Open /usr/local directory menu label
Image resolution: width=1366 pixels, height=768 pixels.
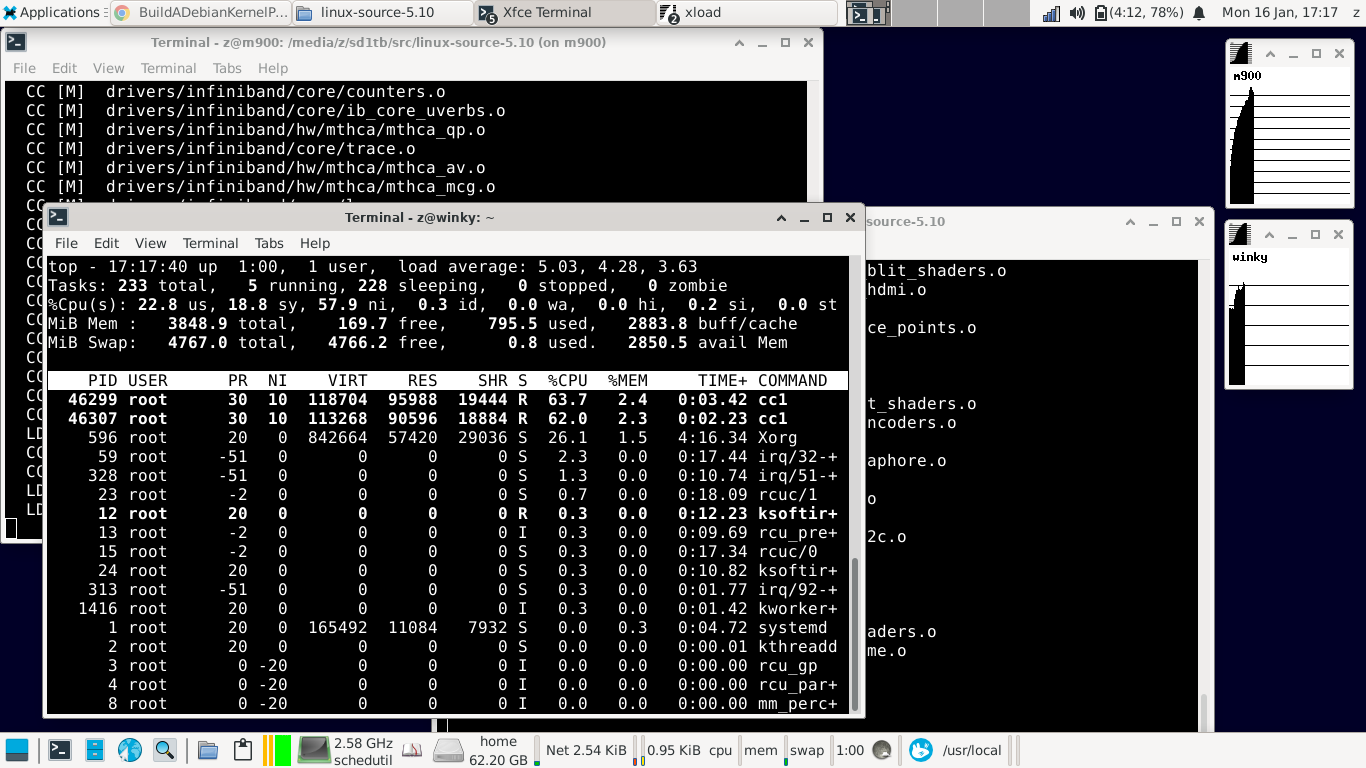(972, 750)
